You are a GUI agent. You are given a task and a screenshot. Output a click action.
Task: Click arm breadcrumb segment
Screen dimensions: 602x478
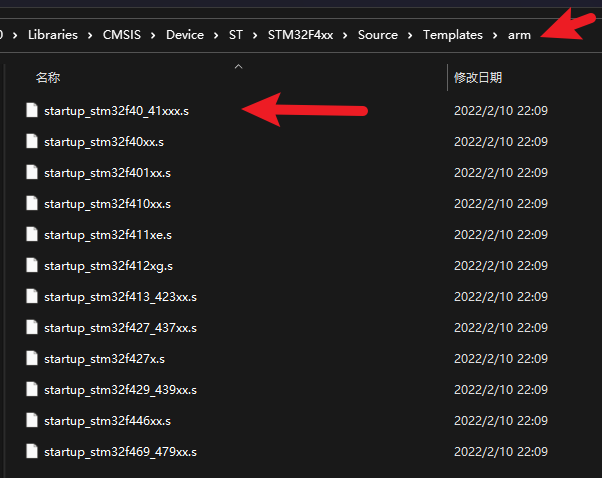pos(519,35)
